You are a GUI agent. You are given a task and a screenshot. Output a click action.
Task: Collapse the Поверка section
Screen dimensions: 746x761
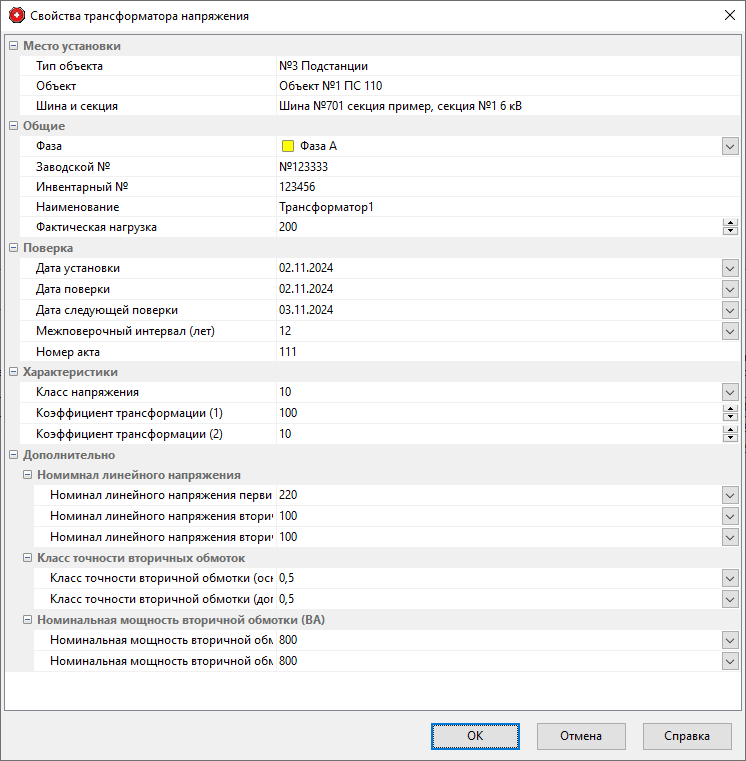pos(13,248)
